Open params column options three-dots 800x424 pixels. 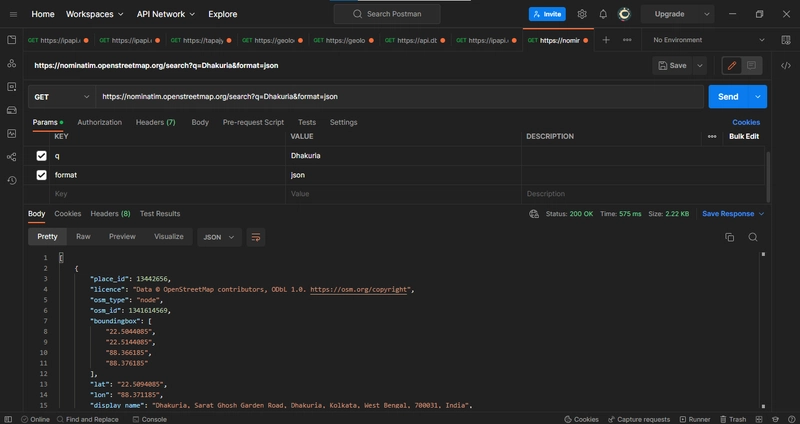pos(712,136)
